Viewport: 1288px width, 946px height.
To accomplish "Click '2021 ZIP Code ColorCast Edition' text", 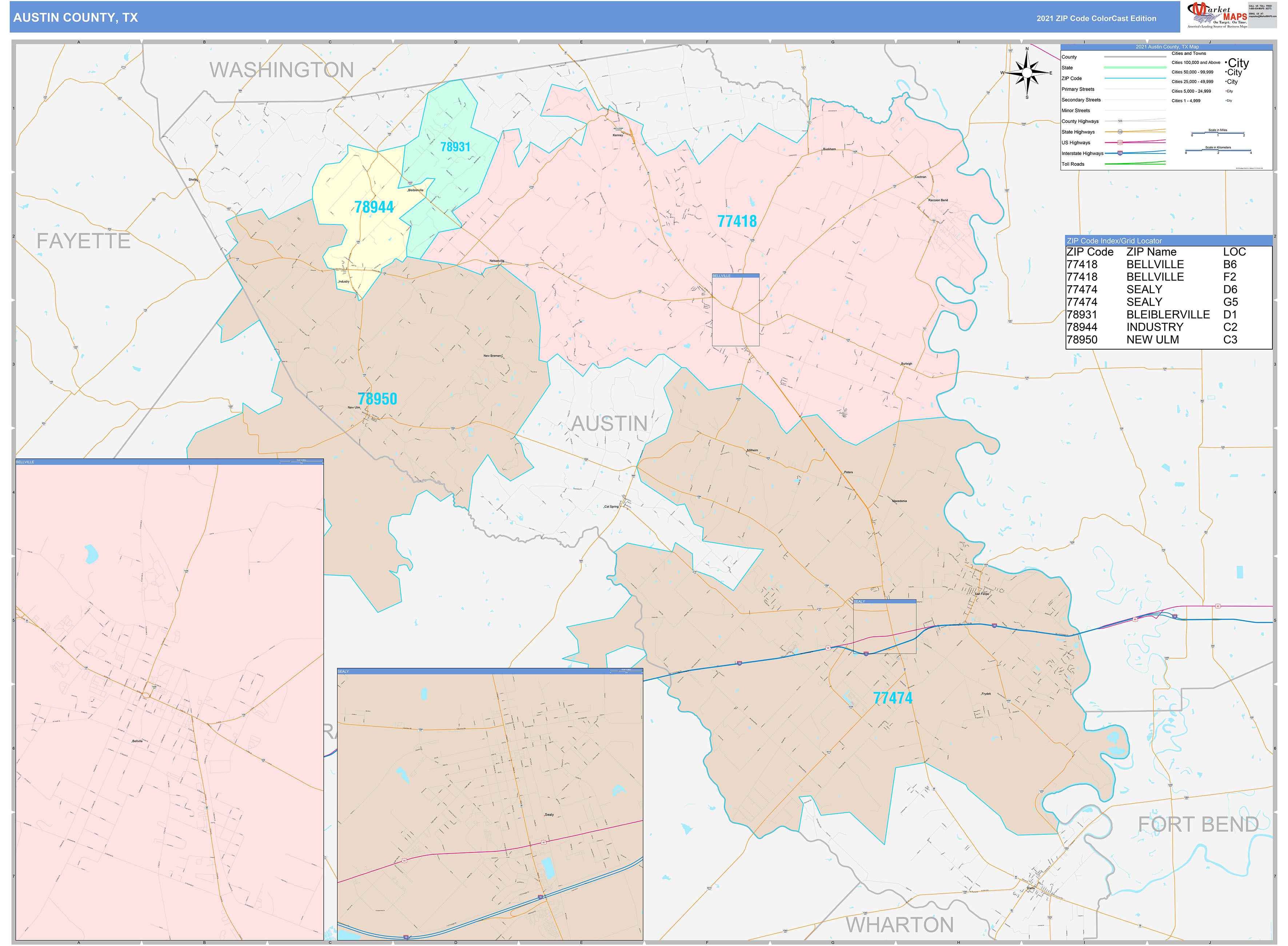I will coord(1096,18).
